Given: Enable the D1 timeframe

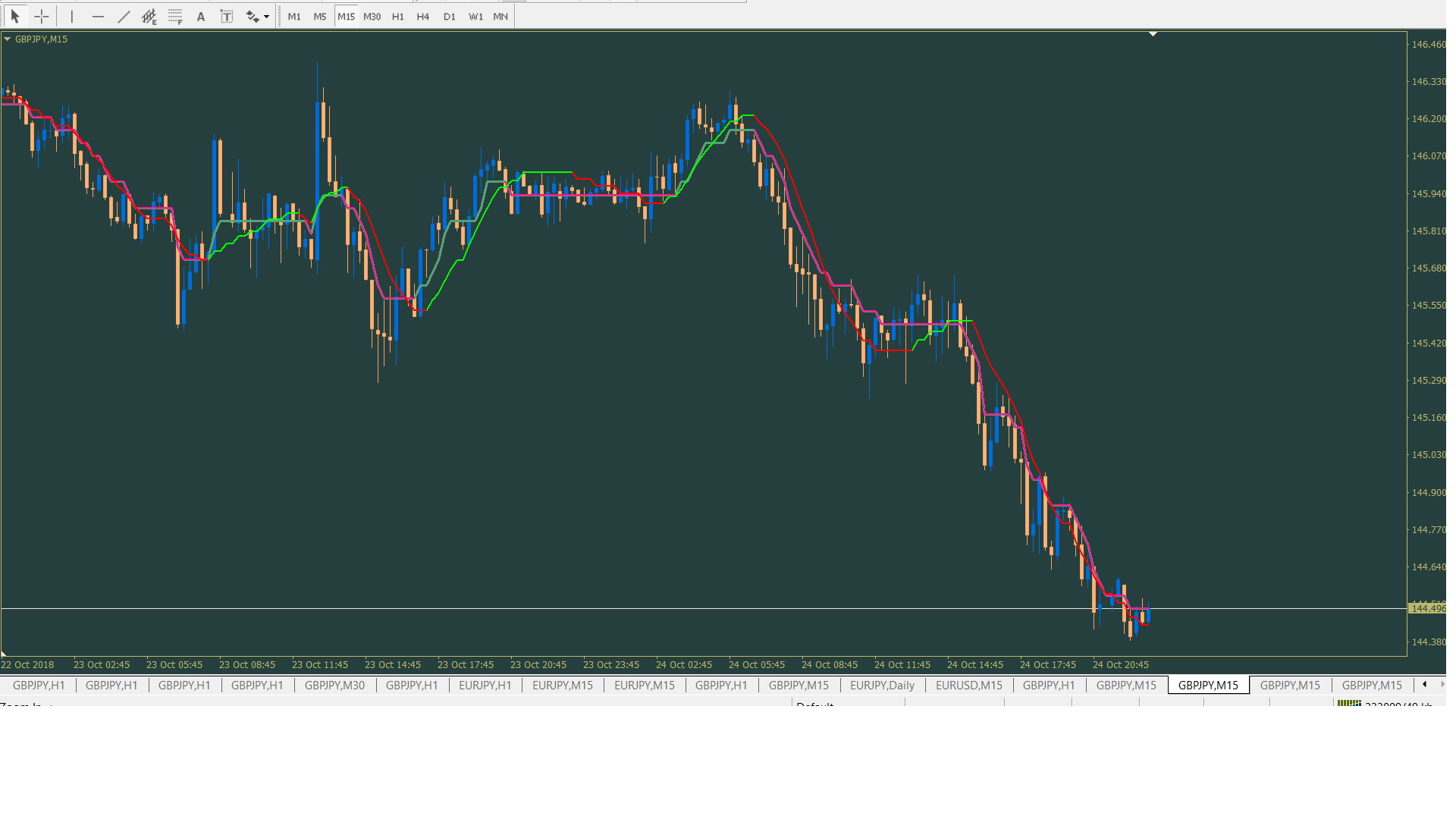Looking at the screenshot, I should (450, 16).
